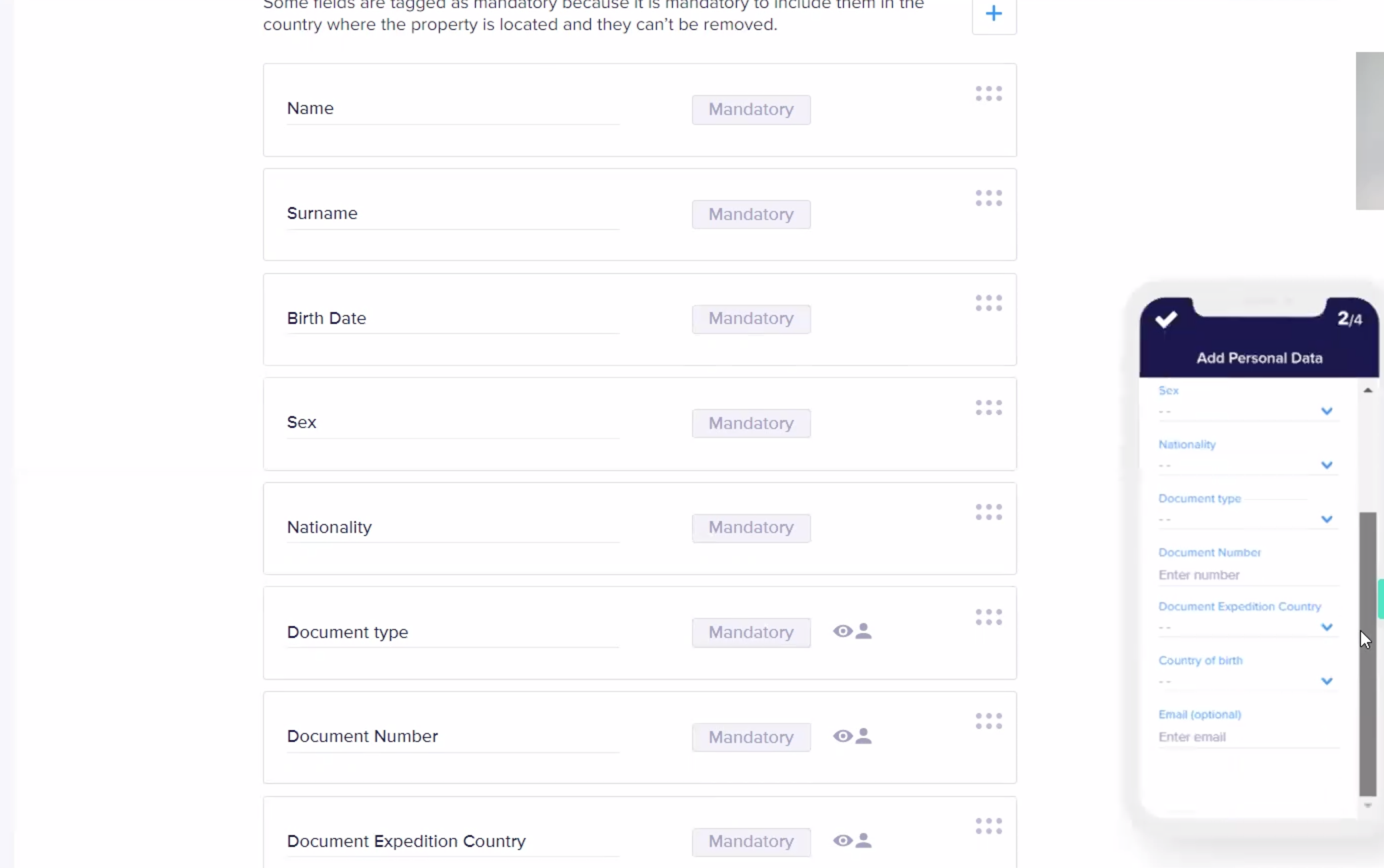Open Country of birth dropdown in preview

1247,681
